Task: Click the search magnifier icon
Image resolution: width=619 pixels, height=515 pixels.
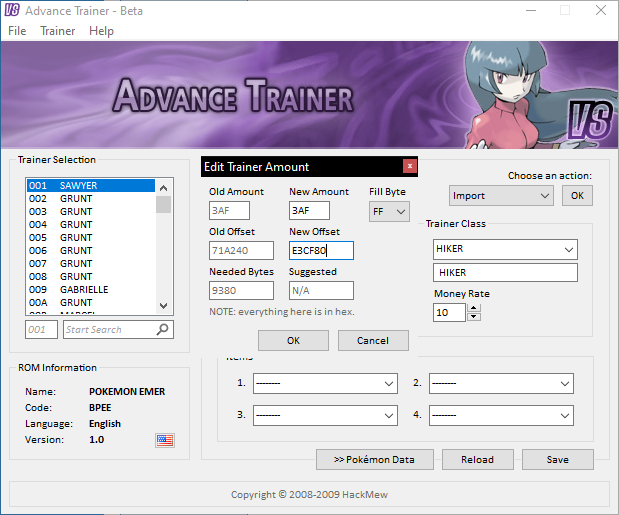Action: tap(163, 329)
